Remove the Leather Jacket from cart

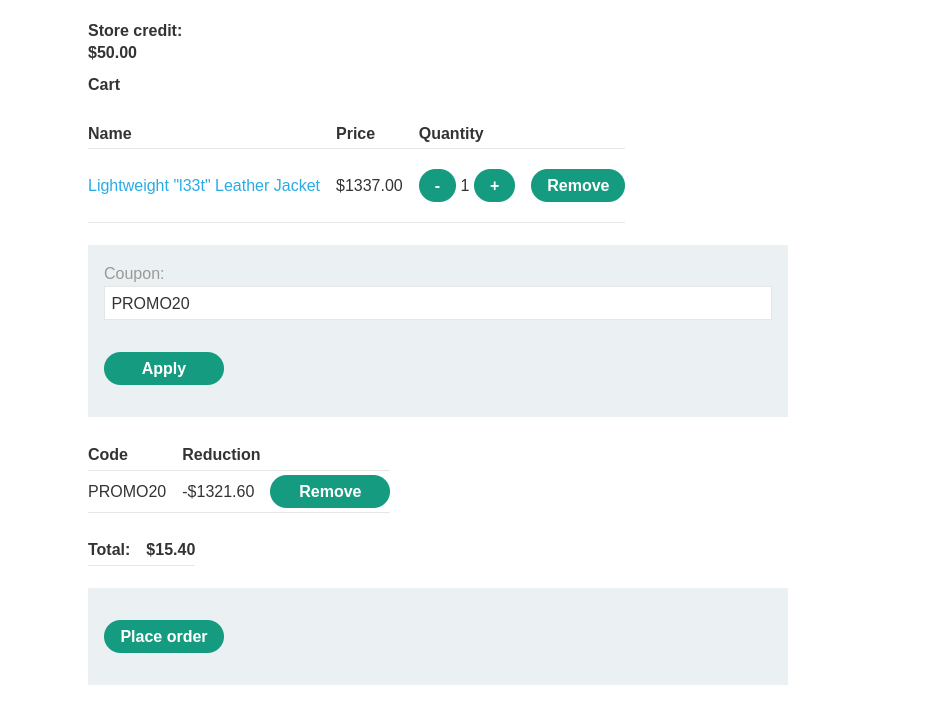point(577,186)
